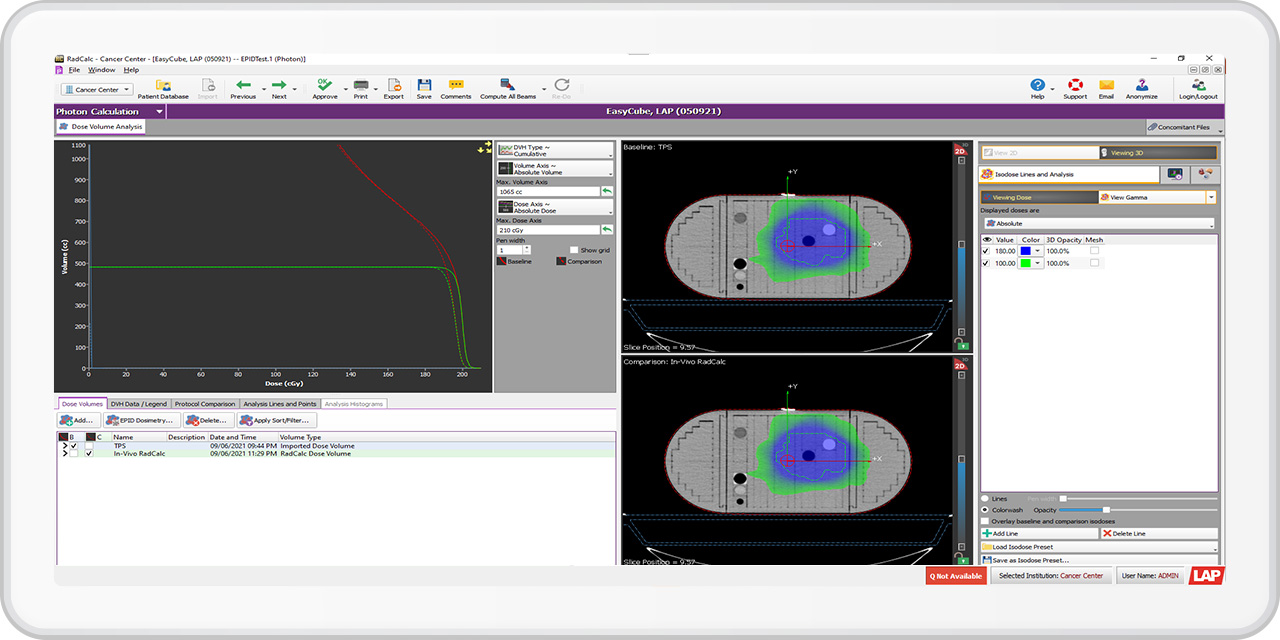Export the calculation via Export icon
This screenshot has width=1280, height=640.
point(394,86)
